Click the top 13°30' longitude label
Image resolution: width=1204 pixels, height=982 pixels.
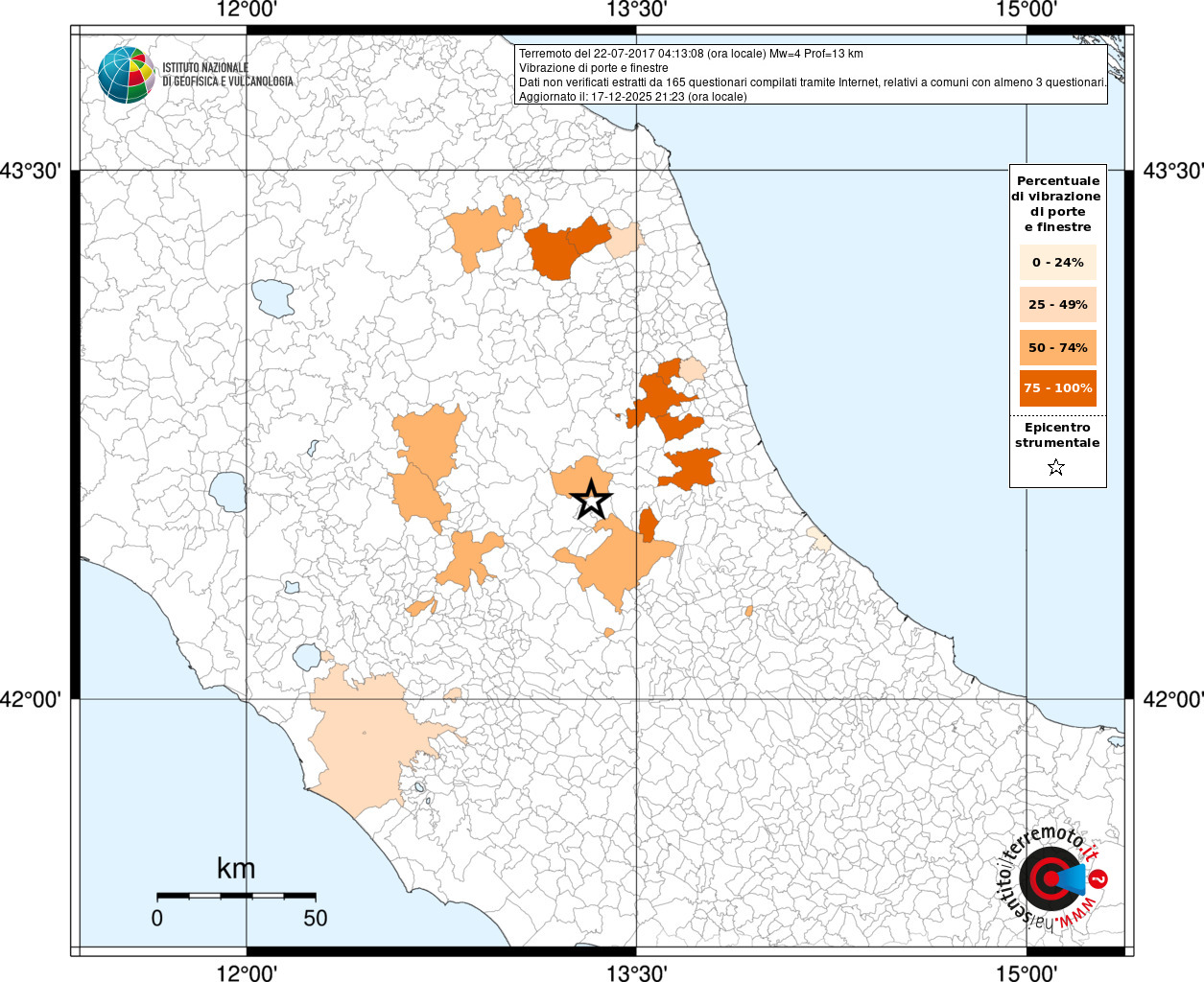pyautogui.click(x=636, y=10)
